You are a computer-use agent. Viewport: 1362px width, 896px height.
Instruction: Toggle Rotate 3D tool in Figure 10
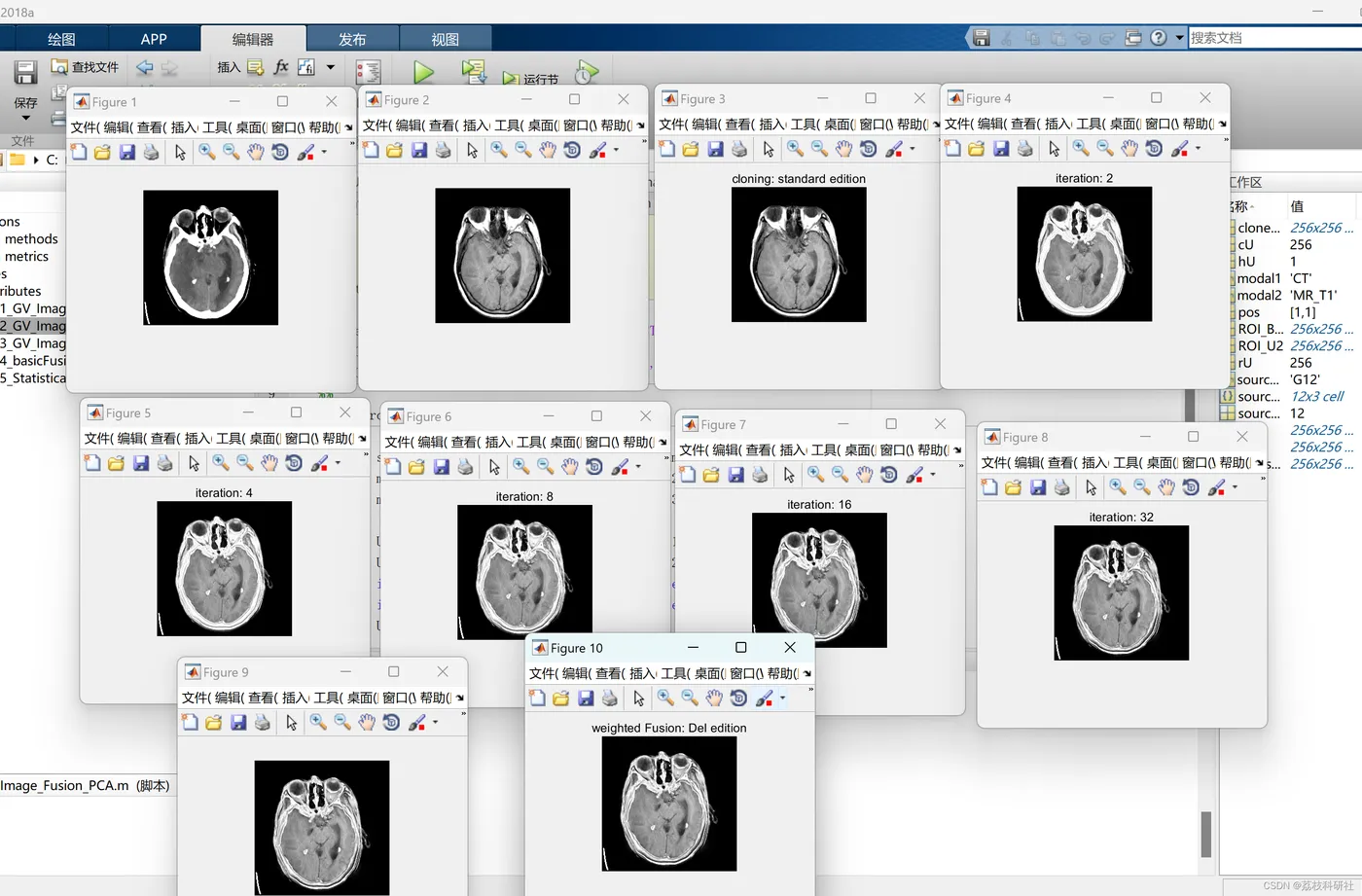tap(738, 698)
